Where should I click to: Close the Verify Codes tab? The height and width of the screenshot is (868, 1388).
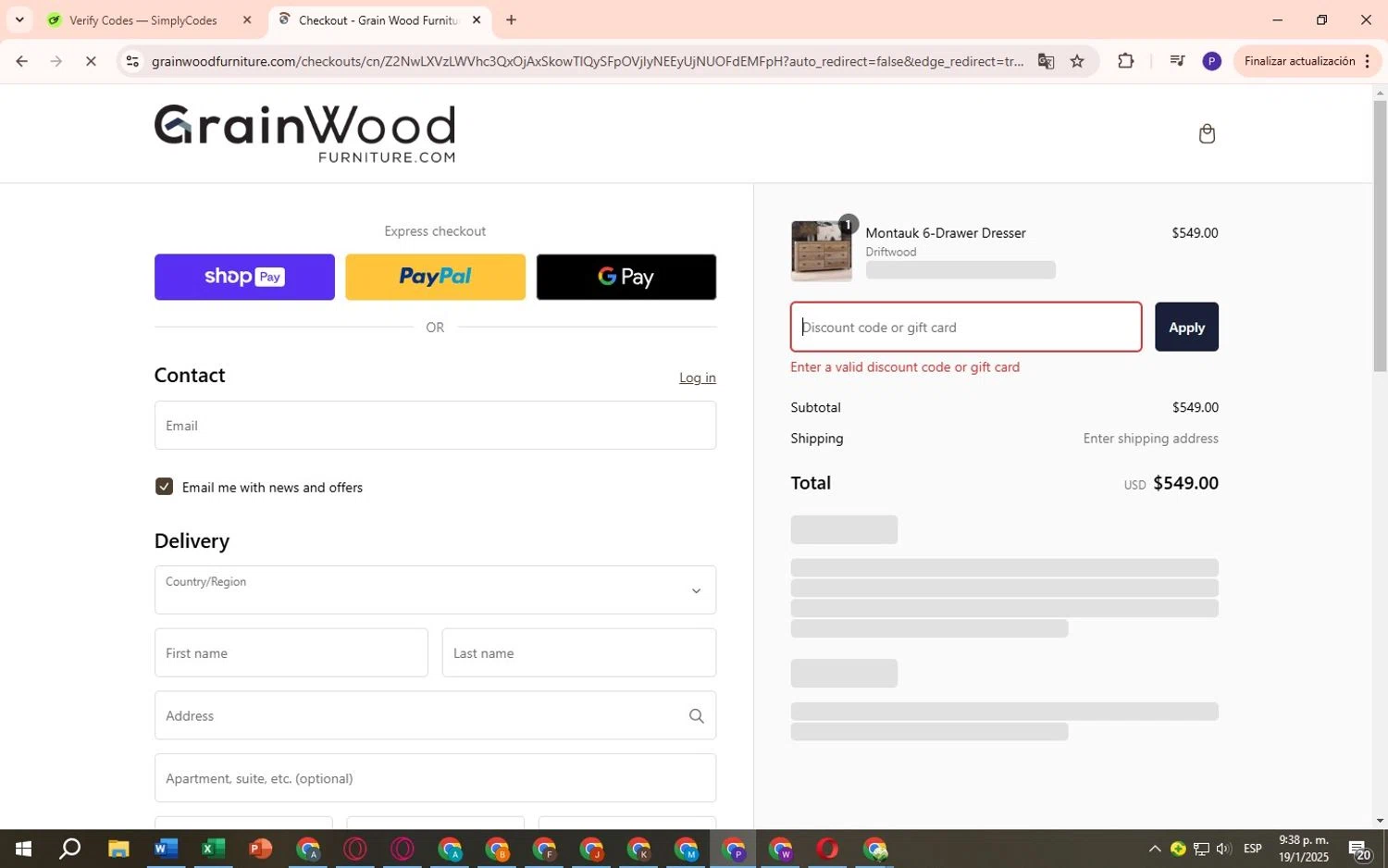point(247,19)
